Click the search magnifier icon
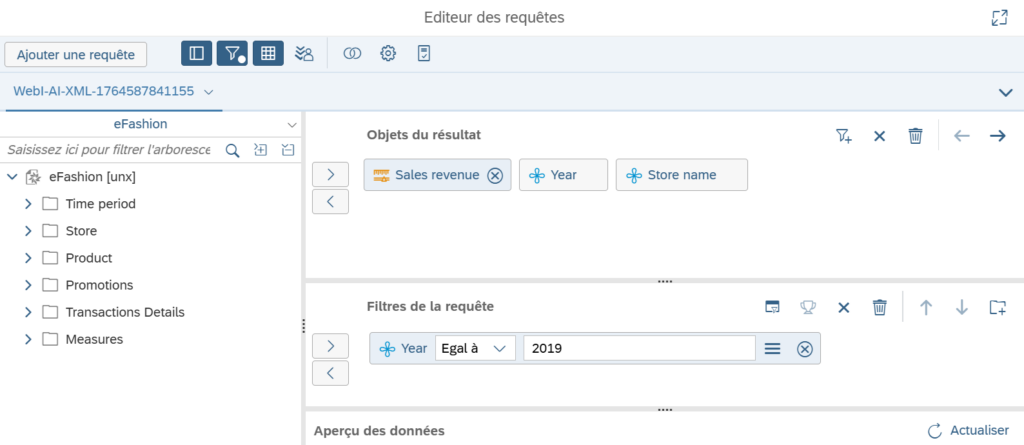 232,150
